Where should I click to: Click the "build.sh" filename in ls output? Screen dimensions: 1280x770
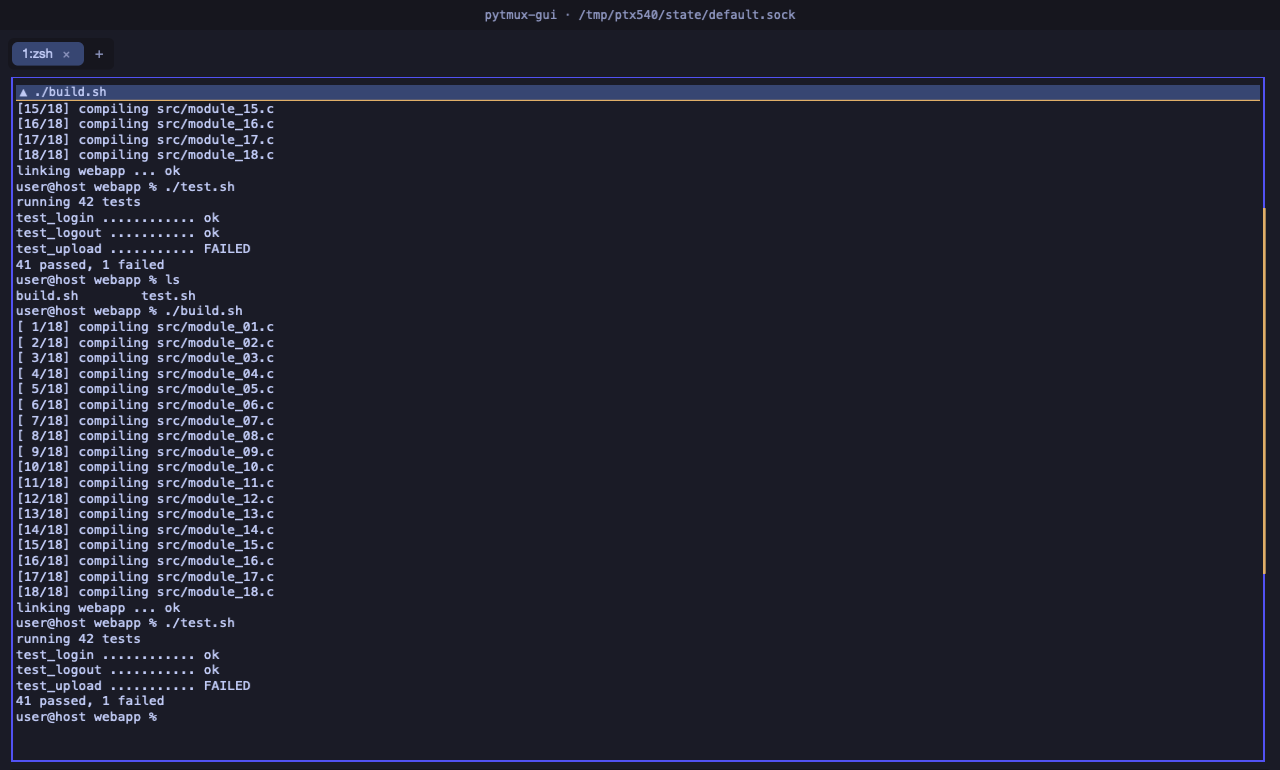click(x=47, y=296)
